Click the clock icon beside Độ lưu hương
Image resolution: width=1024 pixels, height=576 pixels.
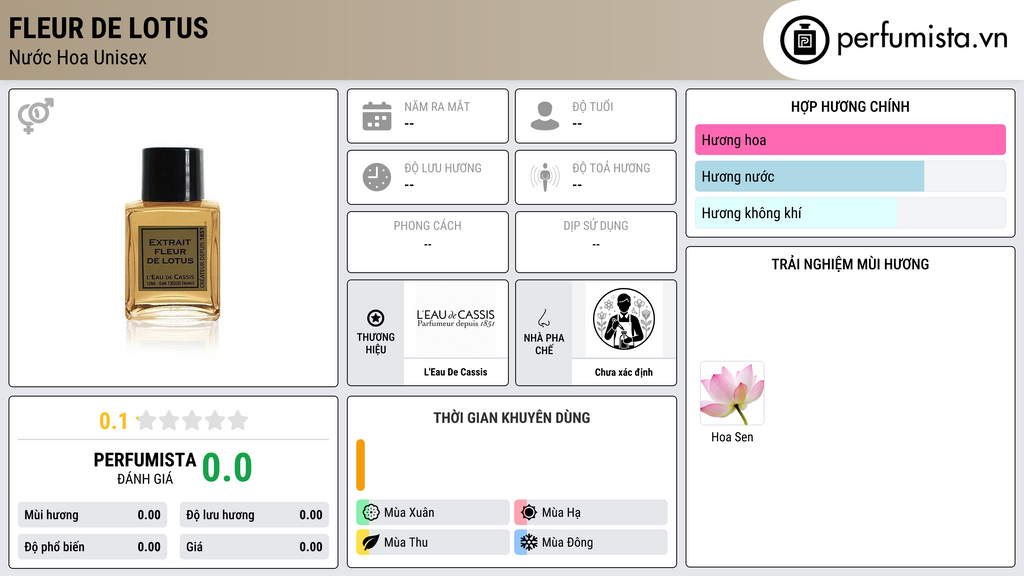tap(377, 177)
